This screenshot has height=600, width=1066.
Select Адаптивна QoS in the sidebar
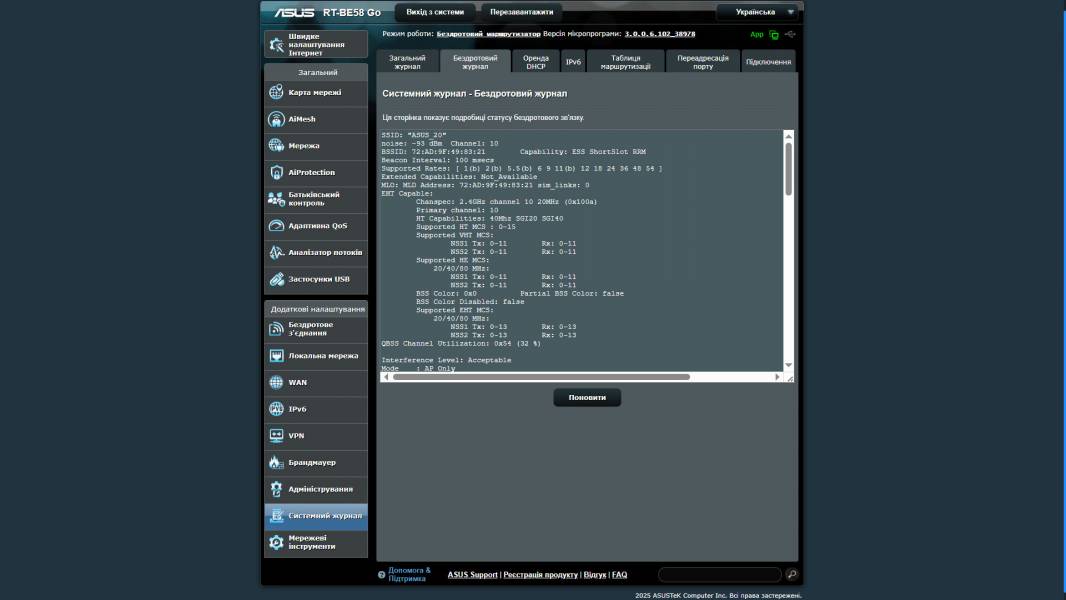(x=318, y=225)
